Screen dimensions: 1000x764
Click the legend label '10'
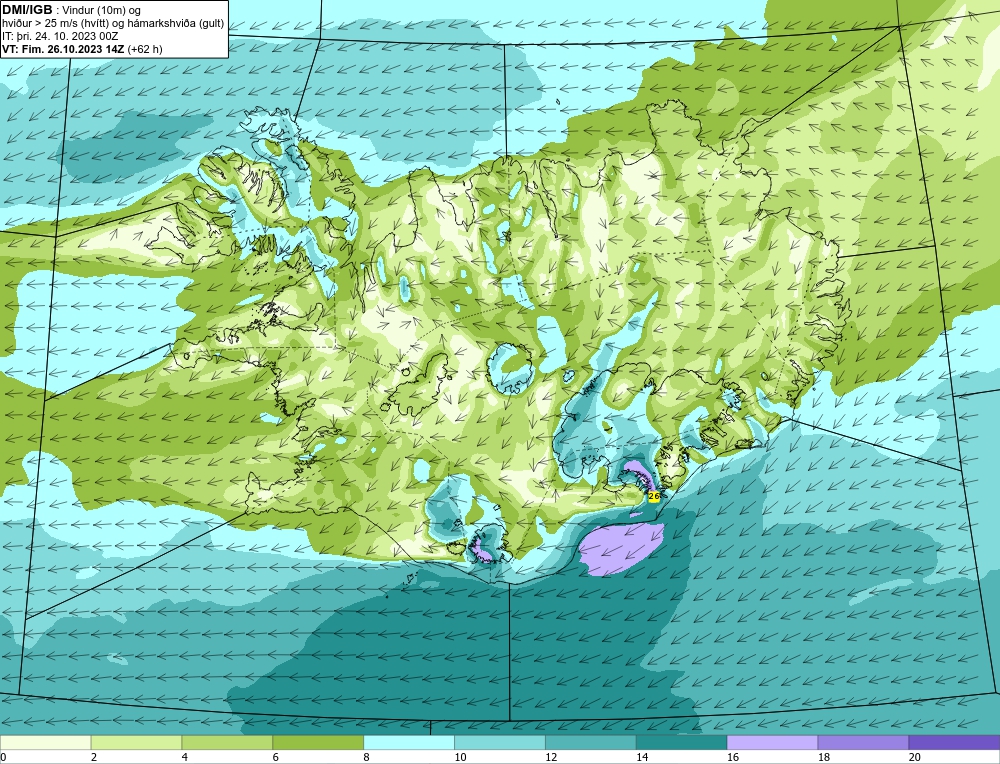coord(460,758)
